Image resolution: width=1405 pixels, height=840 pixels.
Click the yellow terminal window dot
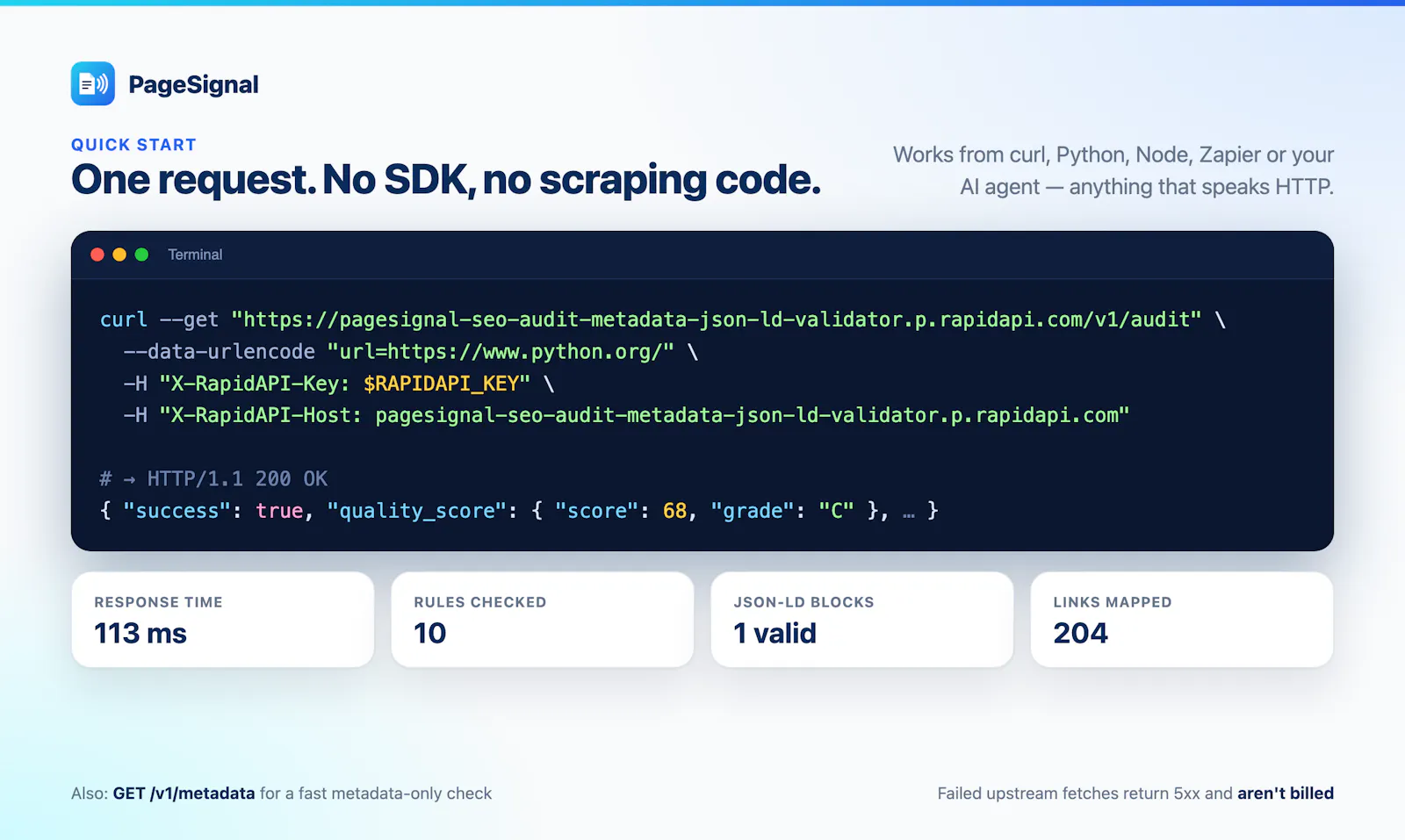(119, 255)
